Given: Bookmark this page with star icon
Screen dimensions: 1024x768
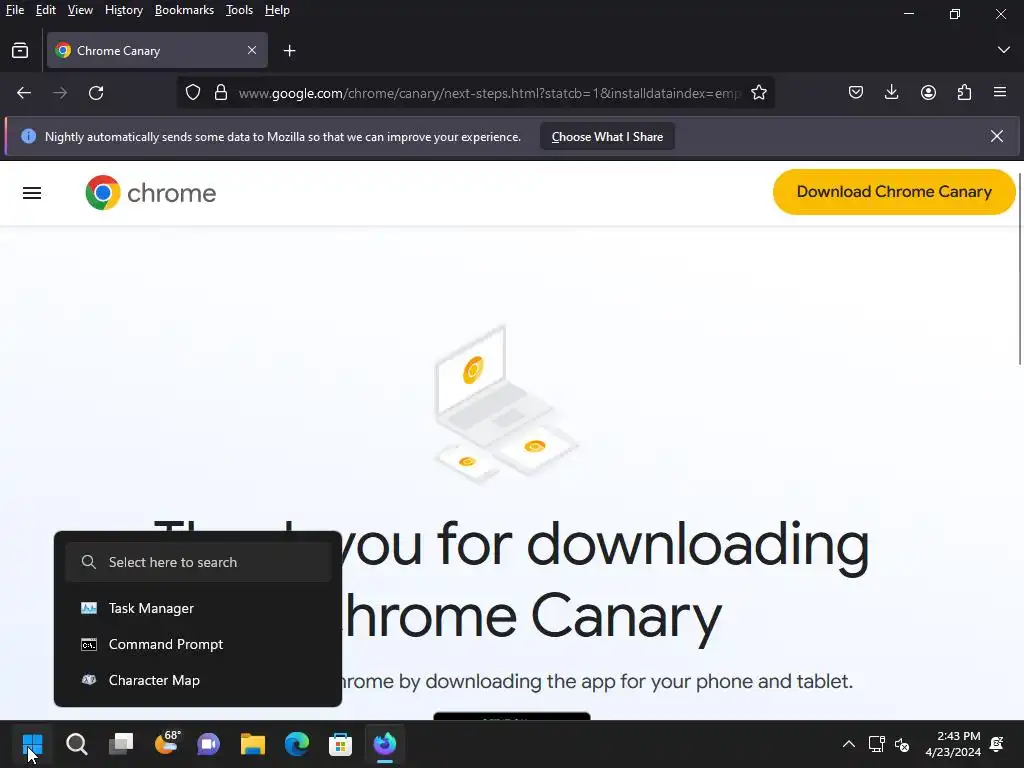Looking at the screenshot, I should (759, 93).
